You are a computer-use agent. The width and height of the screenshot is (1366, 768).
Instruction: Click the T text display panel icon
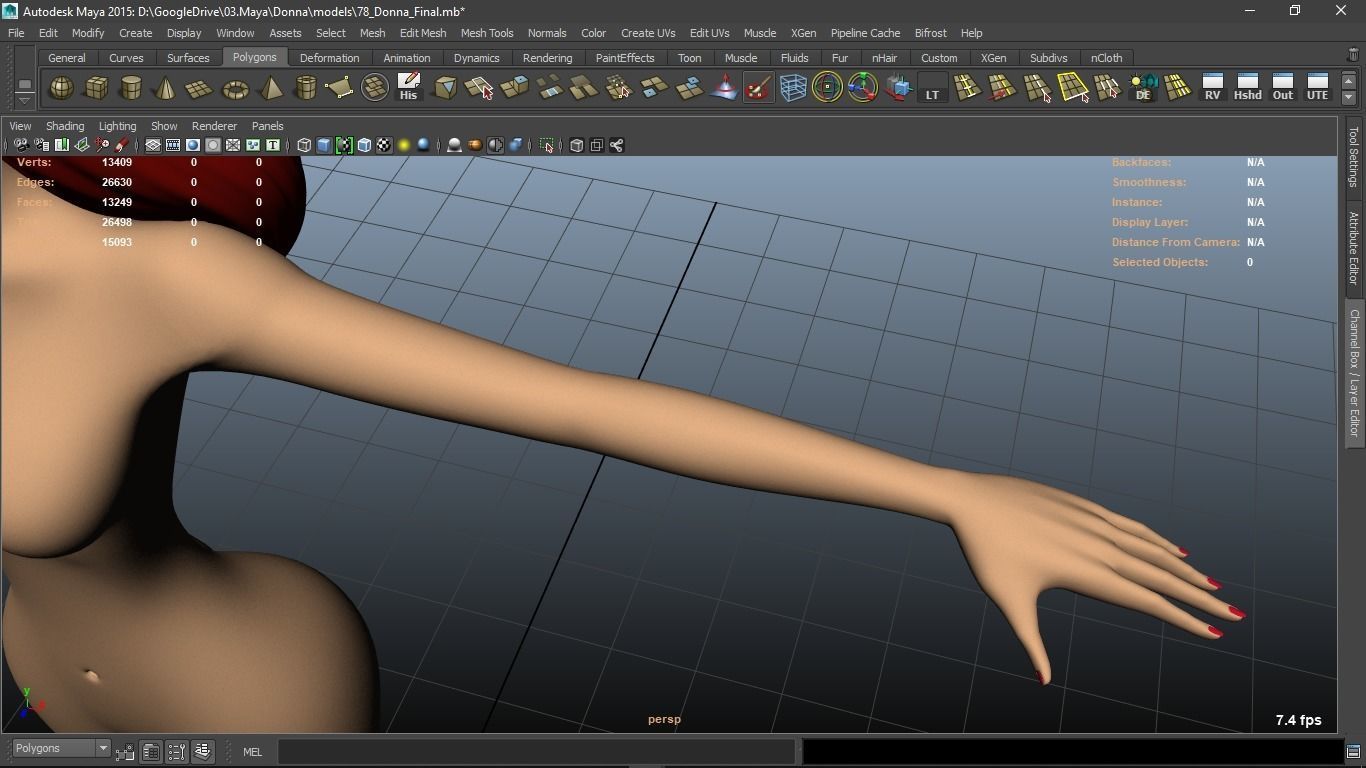point(272,145)
